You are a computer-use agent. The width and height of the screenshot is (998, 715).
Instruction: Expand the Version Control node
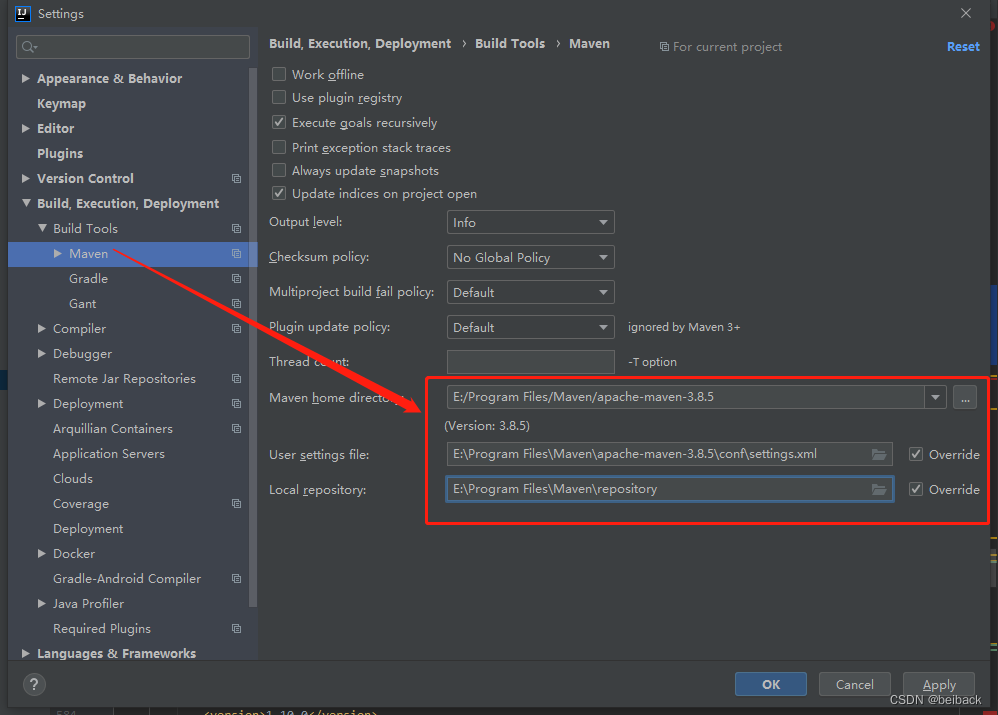pyautogui.click(x=25, y=179)
